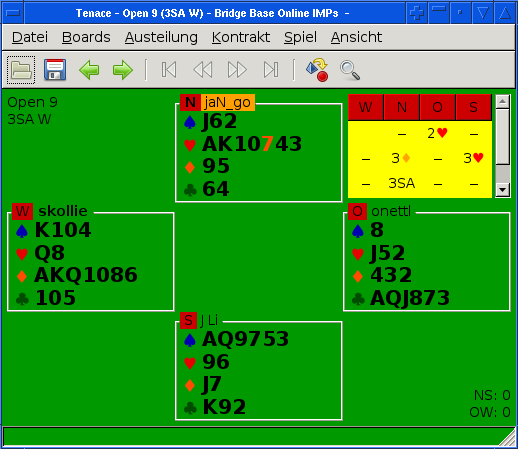518x449 pixels.
Task: Jump to last trick icon
Action: (271, 70)
